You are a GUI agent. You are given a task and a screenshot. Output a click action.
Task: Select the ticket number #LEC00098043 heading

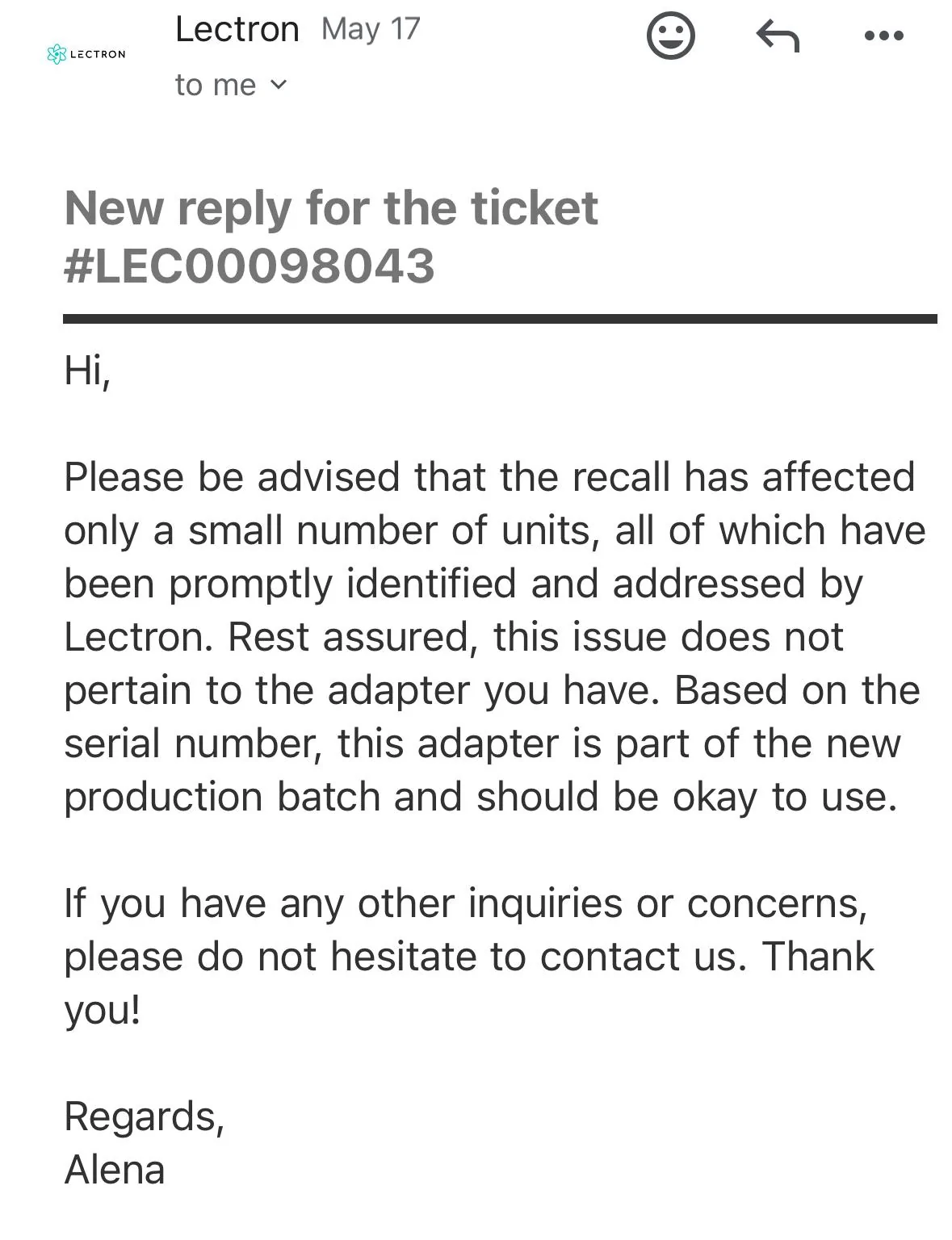(250, 266)
